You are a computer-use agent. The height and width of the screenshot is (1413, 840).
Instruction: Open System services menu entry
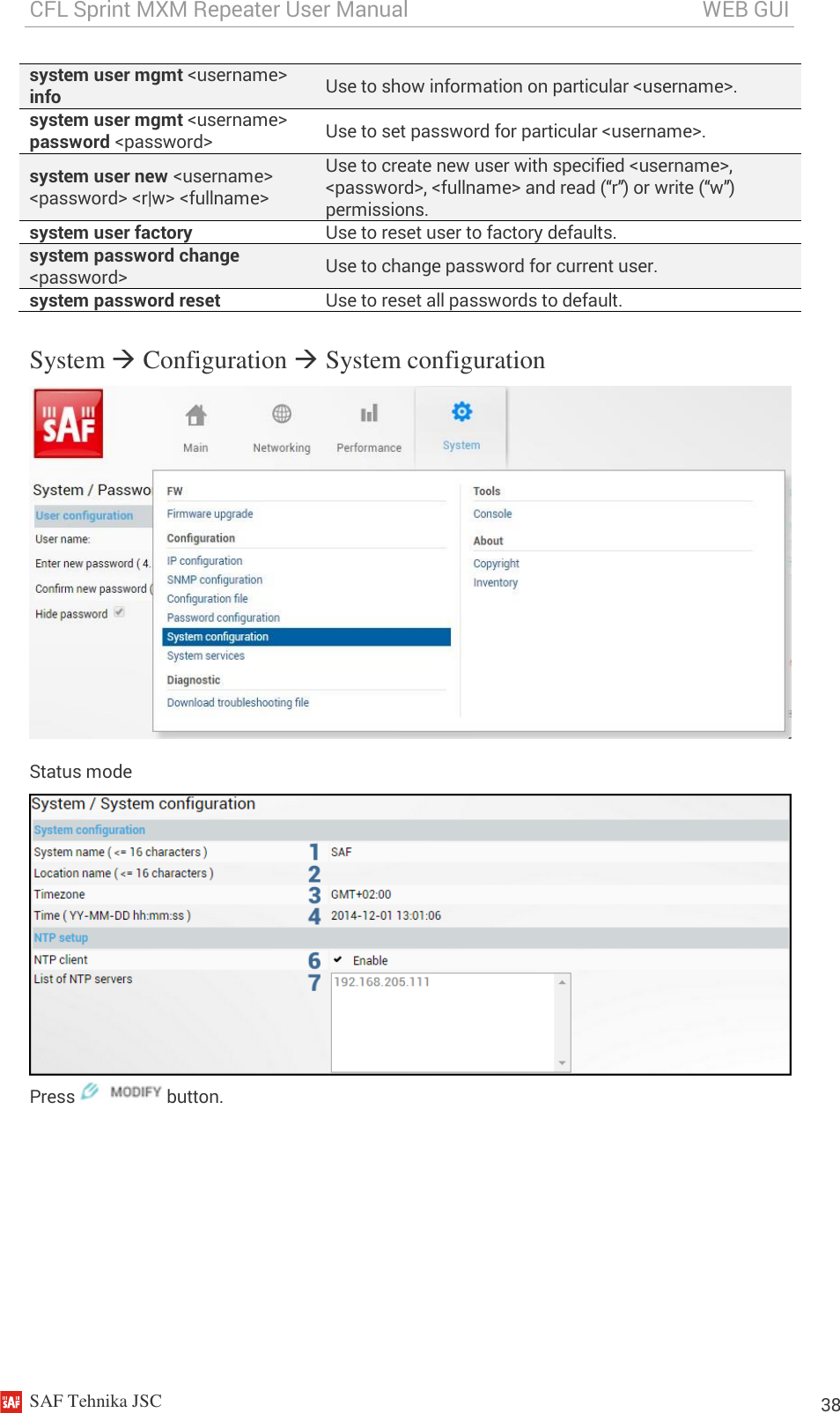pos(205,656)
